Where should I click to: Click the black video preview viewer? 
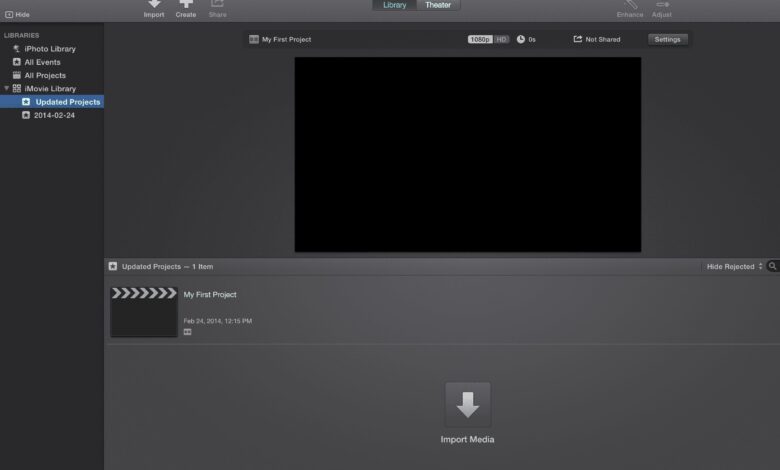point(468,155)
